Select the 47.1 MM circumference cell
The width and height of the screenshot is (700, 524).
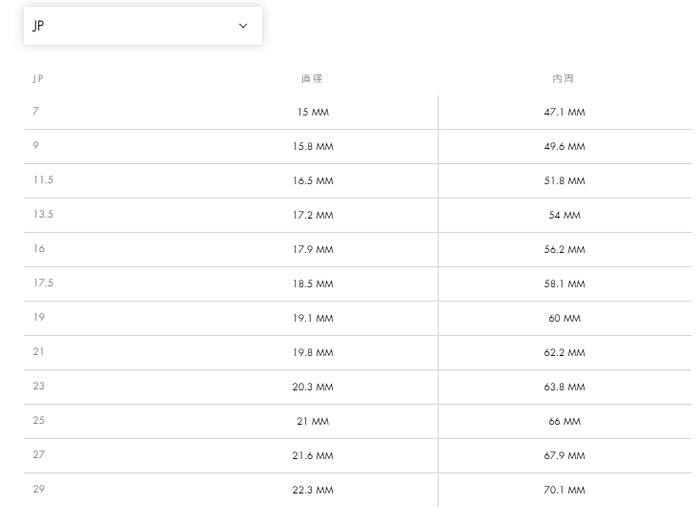564,113
